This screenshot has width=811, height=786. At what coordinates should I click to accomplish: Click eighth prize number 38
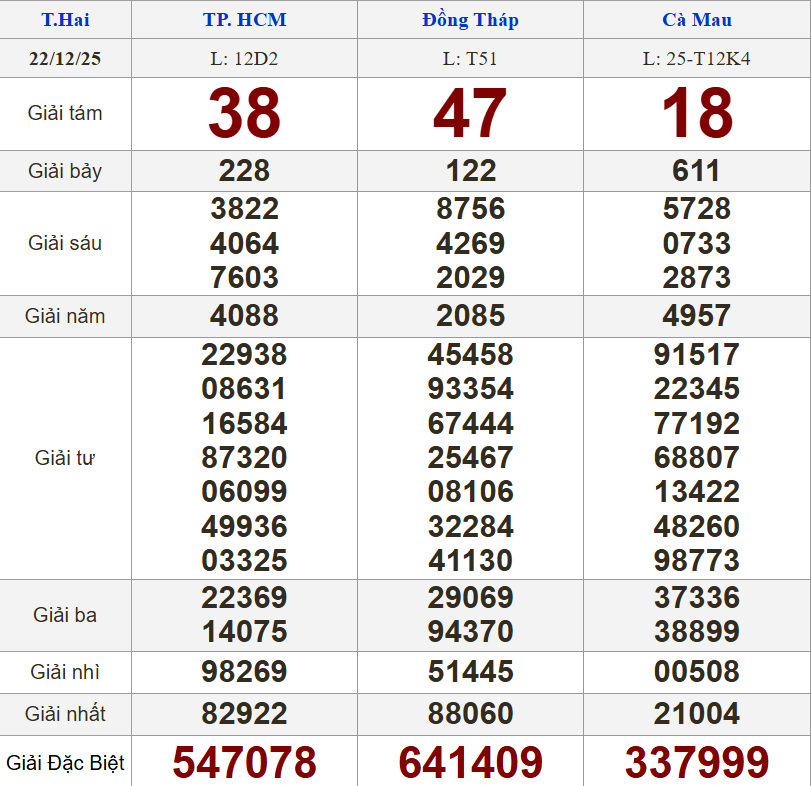(244, 113)
